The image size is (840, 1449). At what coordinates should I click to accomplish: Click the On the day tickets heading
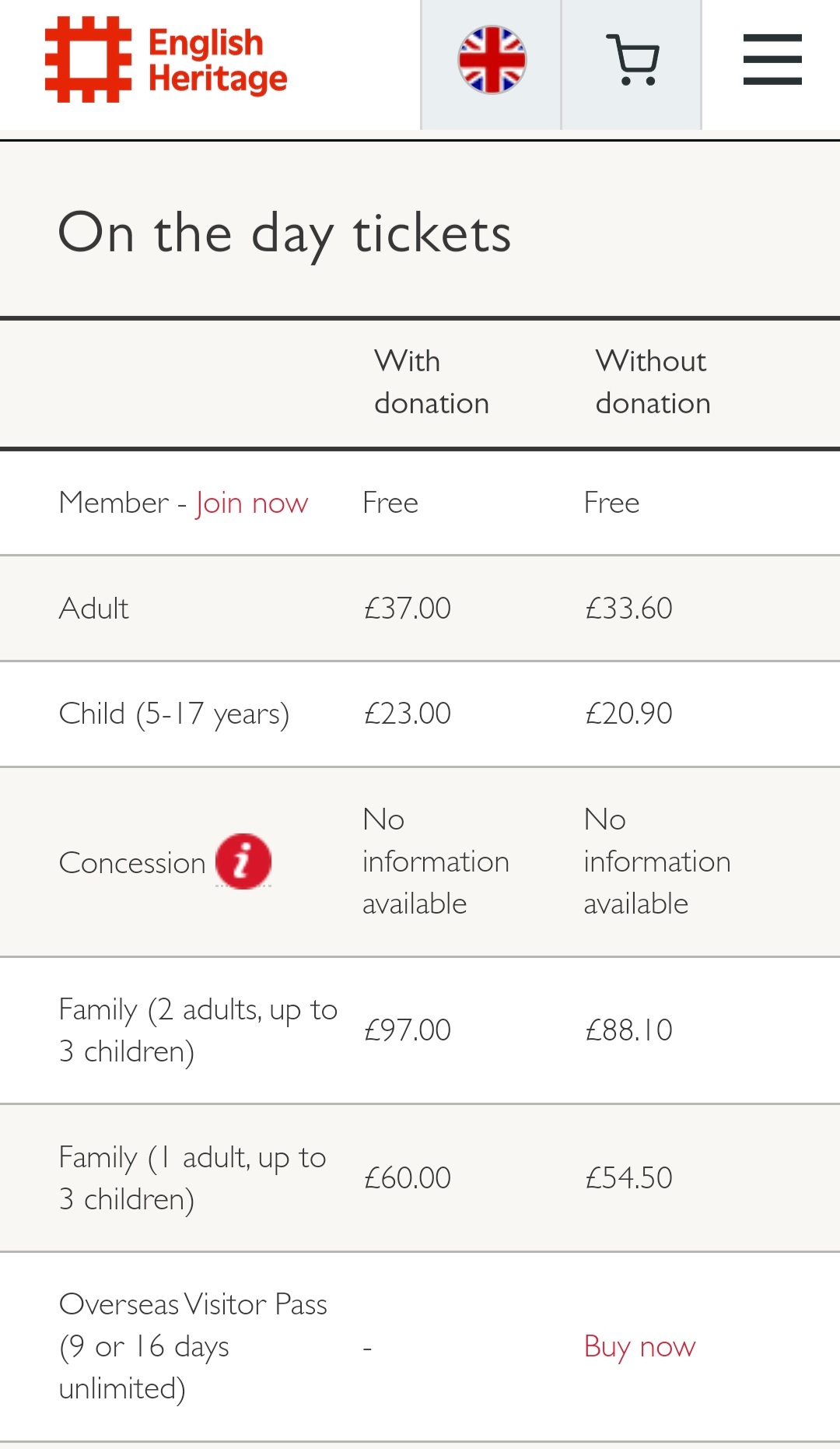click(x=285, y=233)
